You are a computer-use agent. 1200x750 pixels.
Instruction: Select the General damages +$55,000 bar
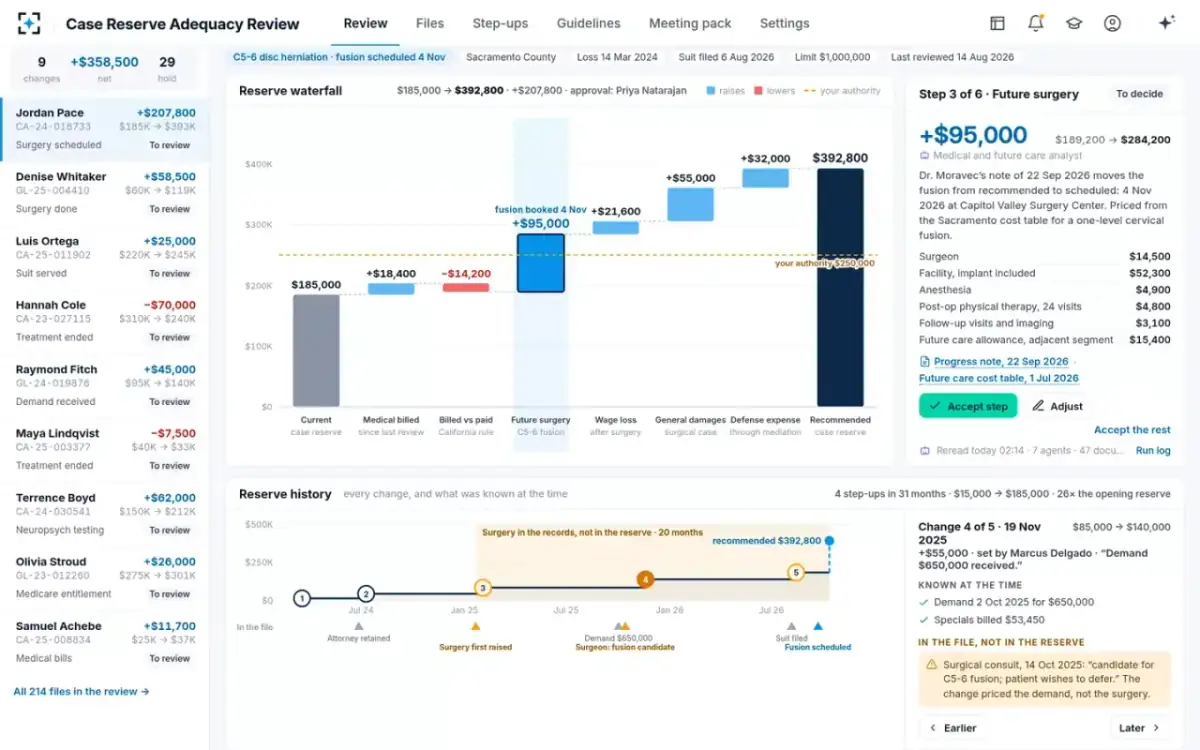691,204
